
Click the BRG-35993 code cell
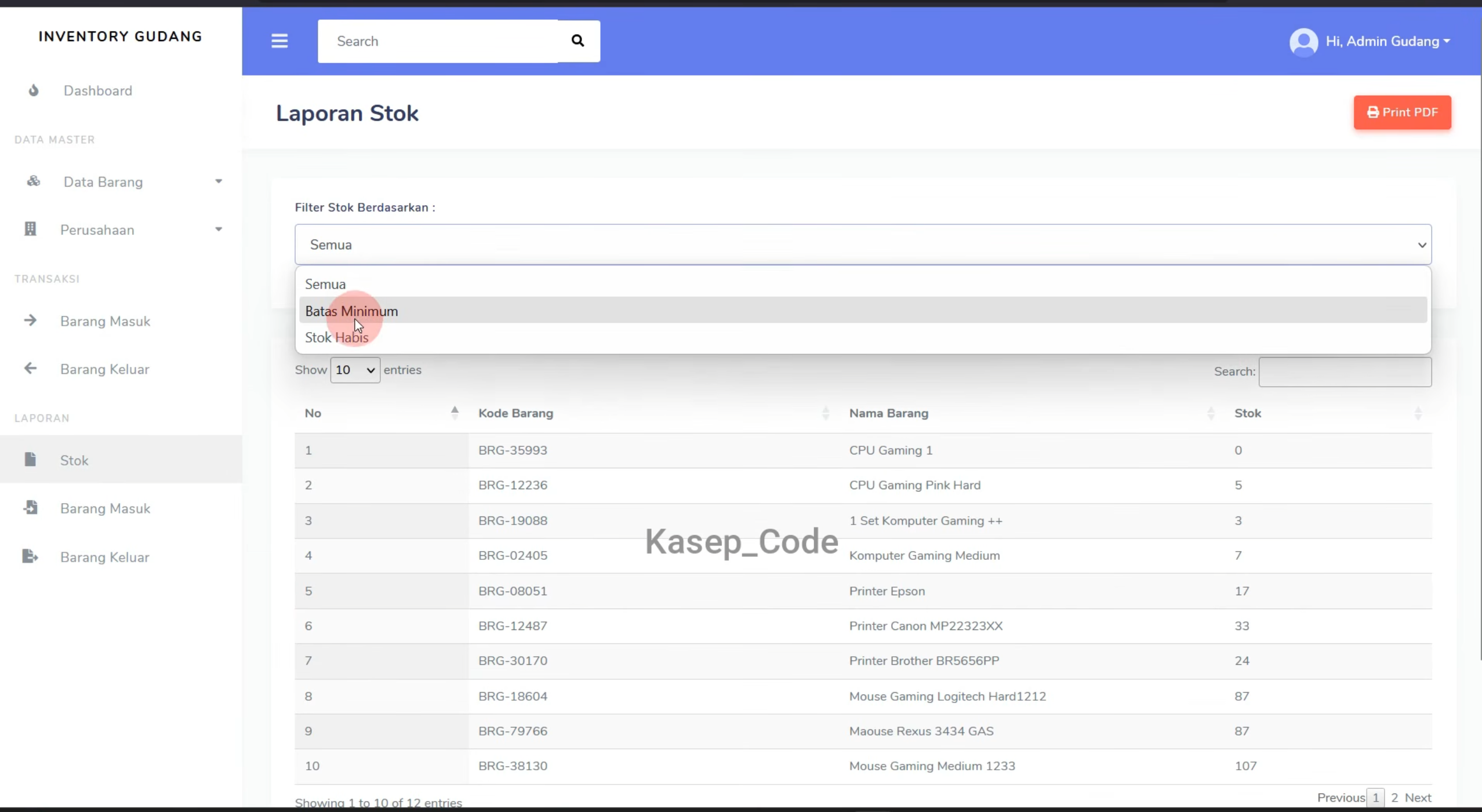coord(654,450)
